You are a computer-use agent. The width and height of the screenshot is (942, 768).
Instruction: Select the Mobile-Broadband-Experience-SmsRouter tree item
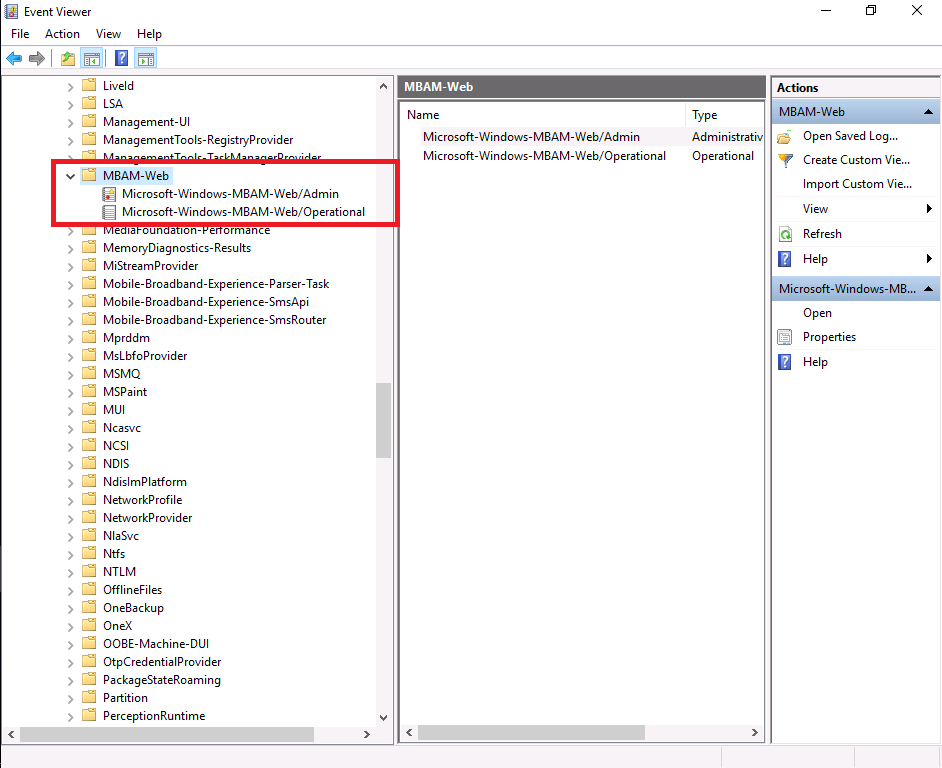(x=214, y=320)
